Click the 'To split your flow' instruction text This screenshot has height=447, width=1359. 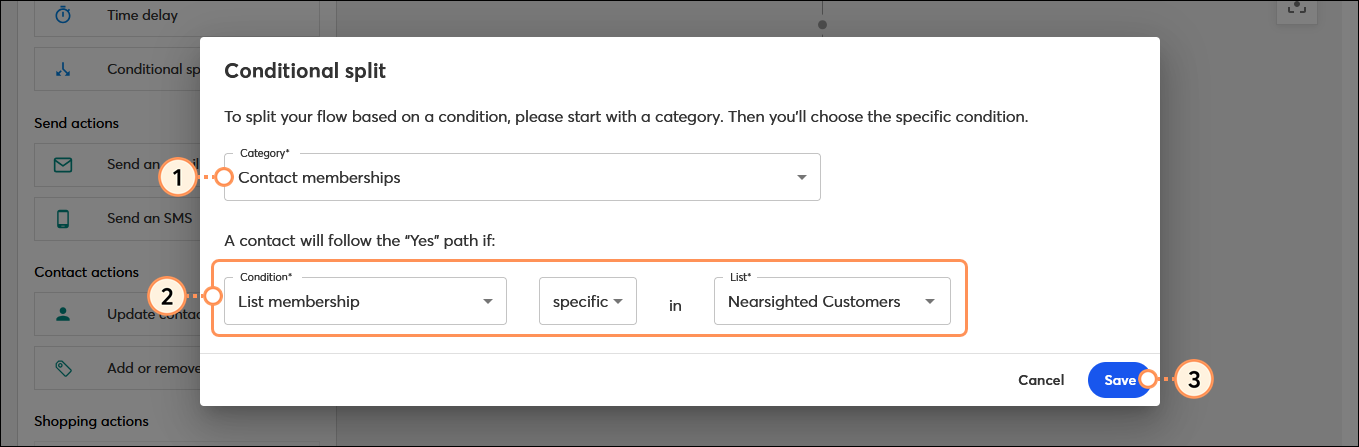point(626,117)
